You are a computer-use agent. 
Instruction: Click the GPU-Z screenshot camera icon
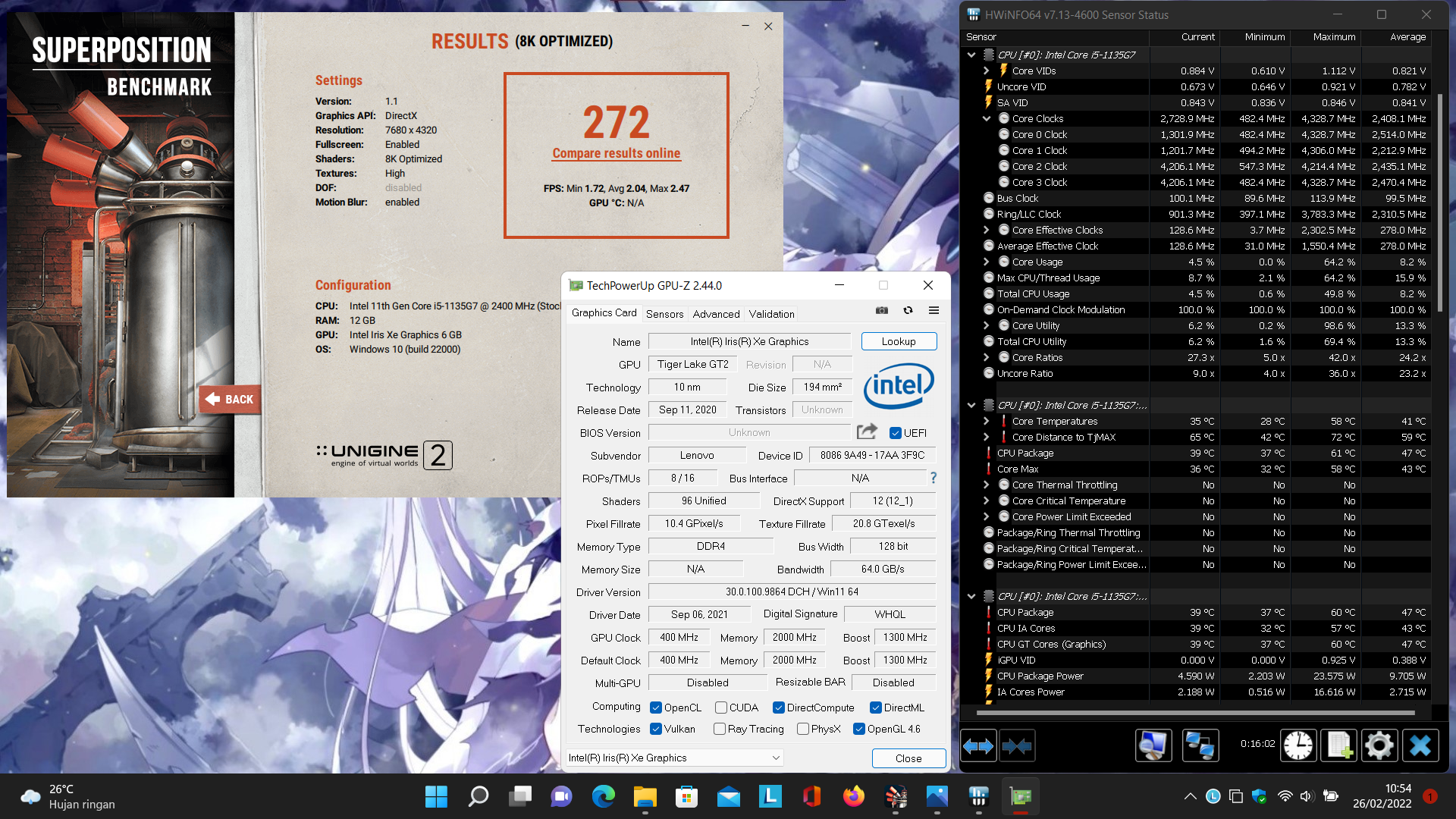click(x=881, y=310)
